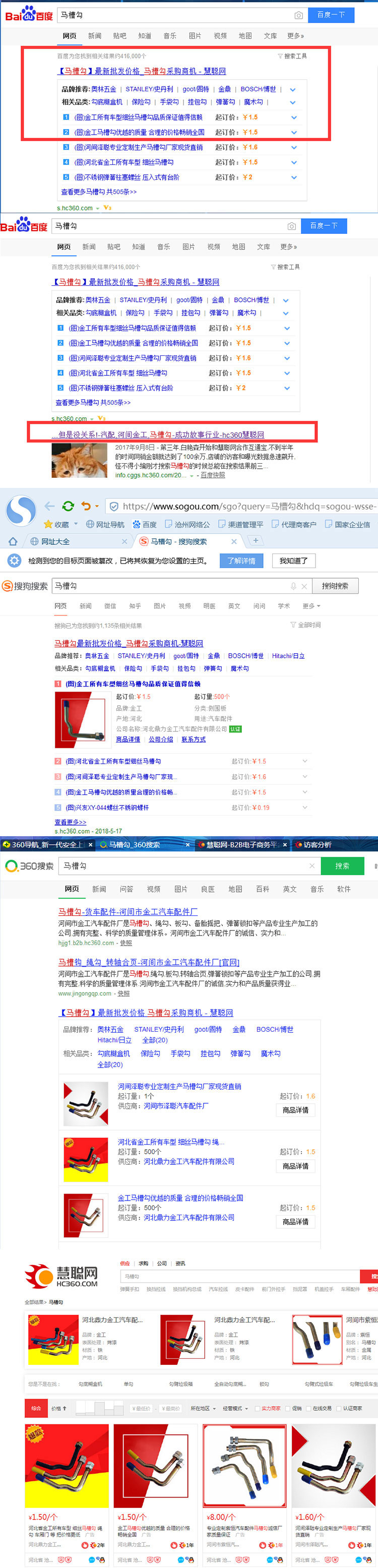The width and height of the screenshot is (378, 1568).
Task: Click the Sogou browser back arrow
Action: [x=50, y=506]
